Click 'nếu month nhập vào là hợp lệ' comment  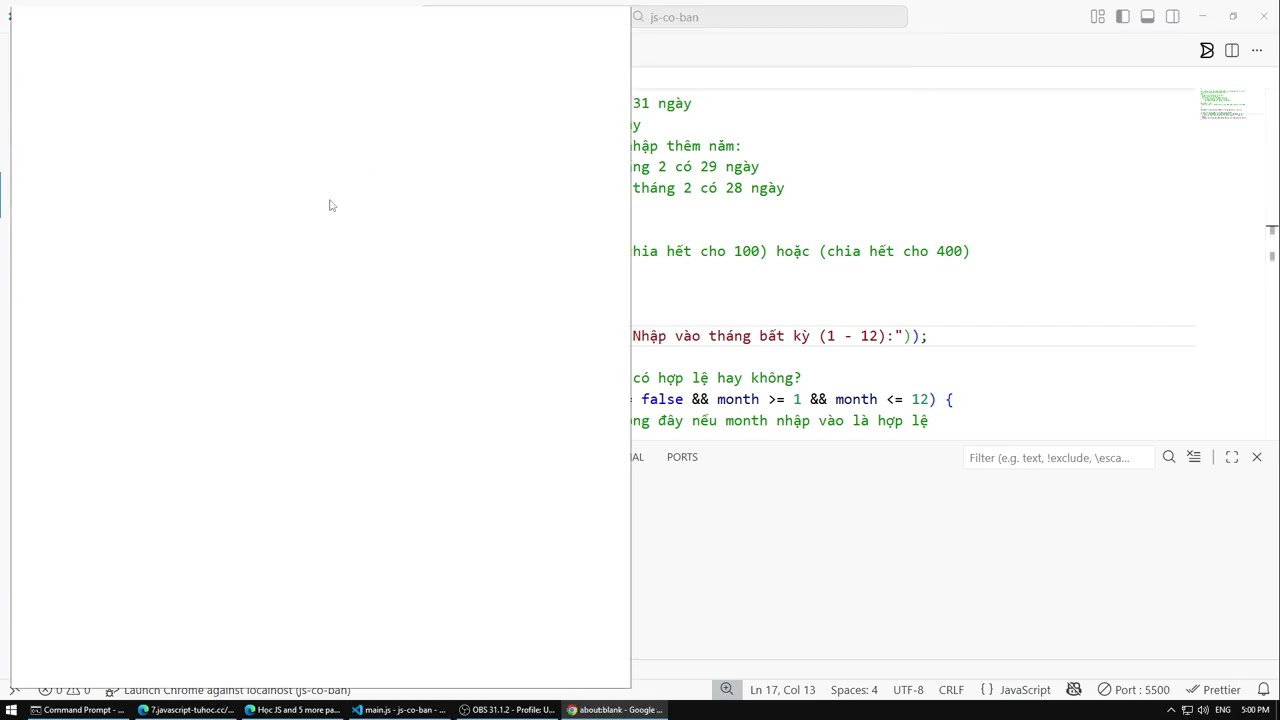point(780,421)
